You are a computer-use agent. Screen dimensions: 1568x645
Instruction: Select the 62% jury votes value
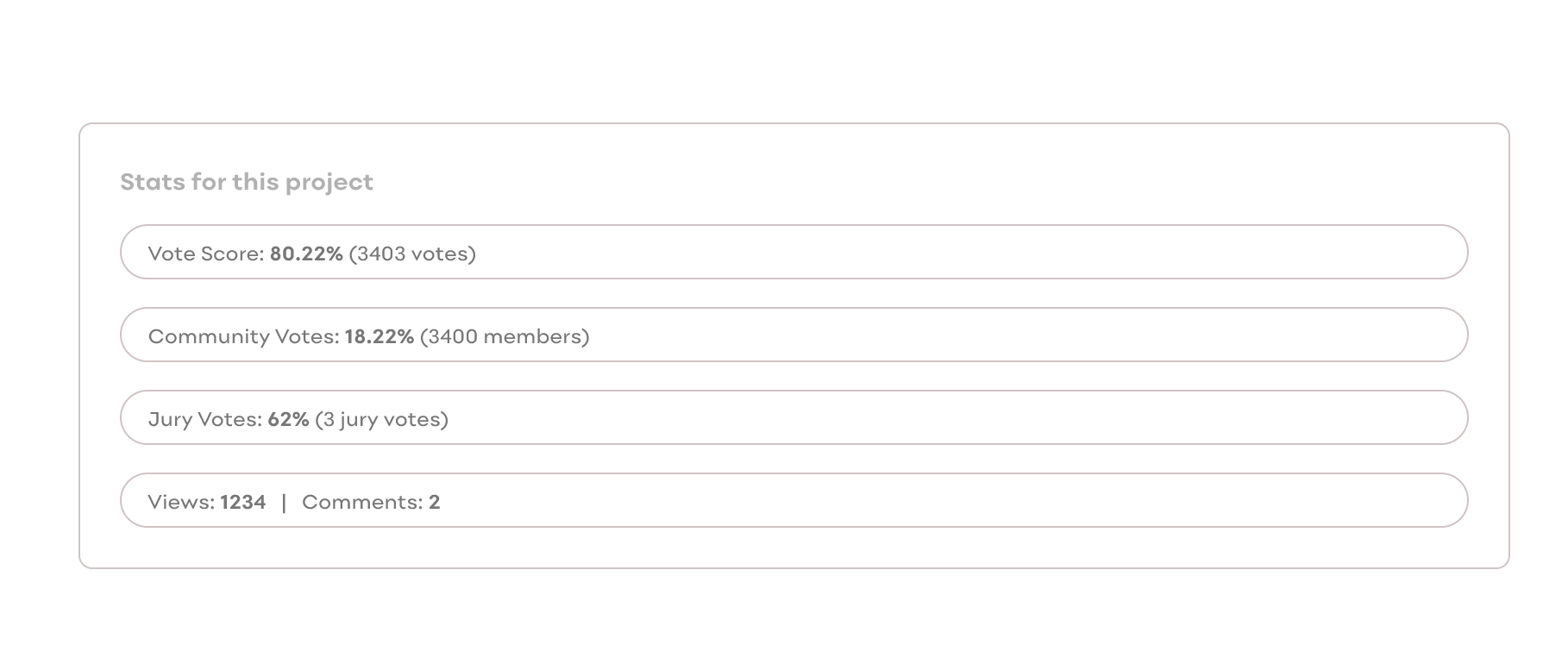[288, 419]
